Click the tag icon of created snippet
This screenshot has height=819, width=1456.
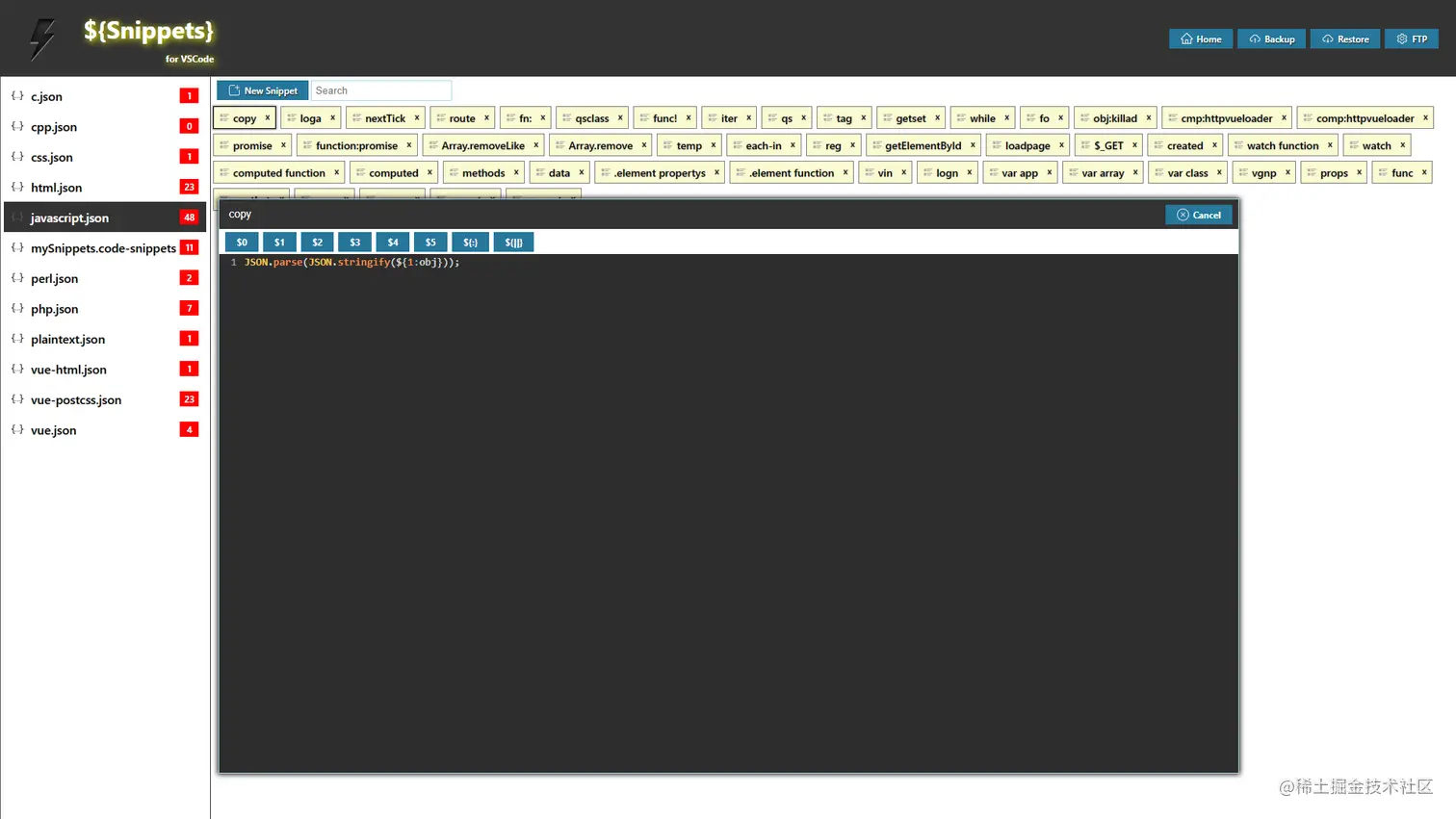(x=1158, y=145)
